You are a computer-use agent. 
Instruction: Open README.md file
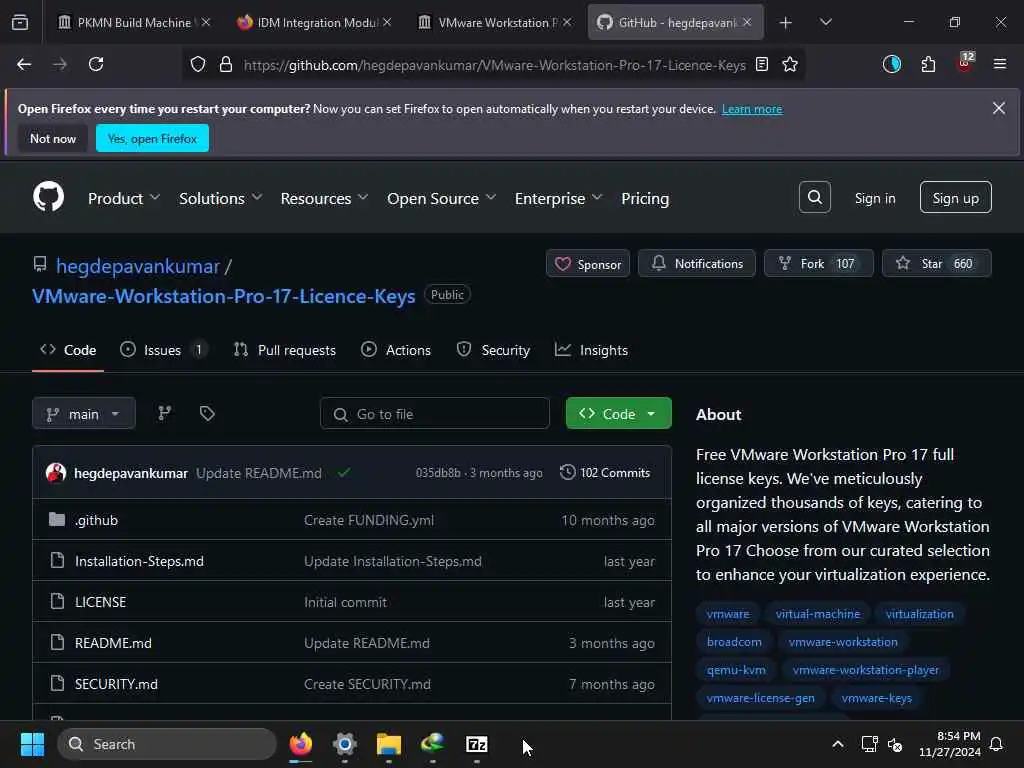[113, 643]
